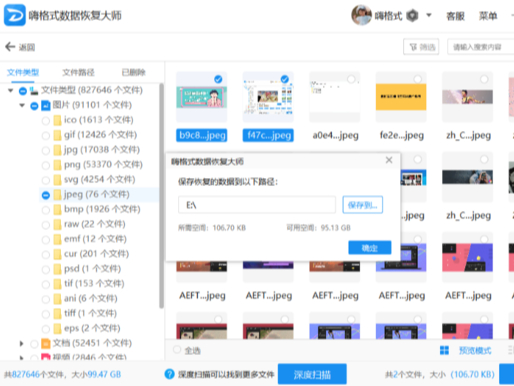The width and height of the screenshot is (514, 386).
Task: Click the eps folder icon
Action: 57,329
